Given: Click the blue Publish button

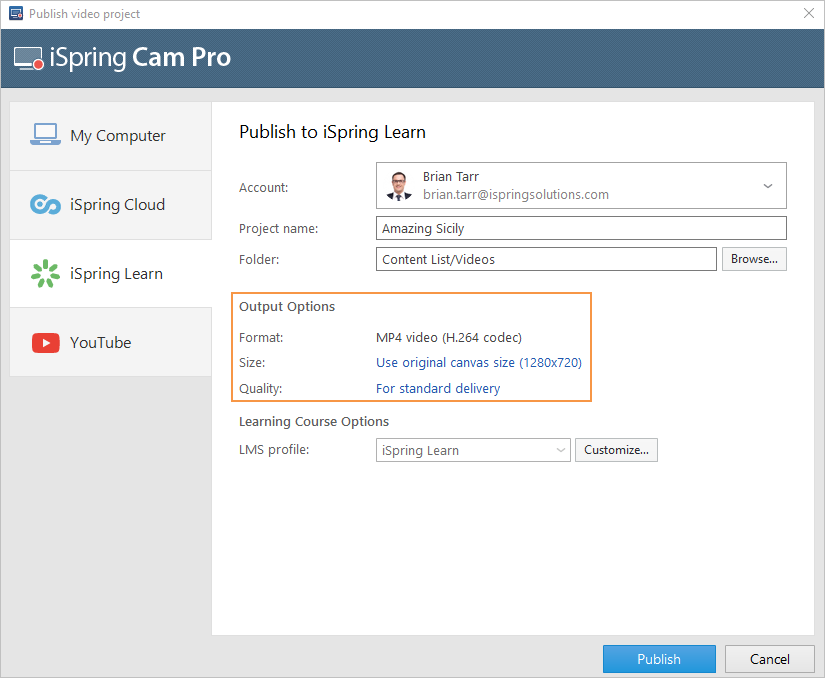Looking at the screenshot, I should point(659,659).
